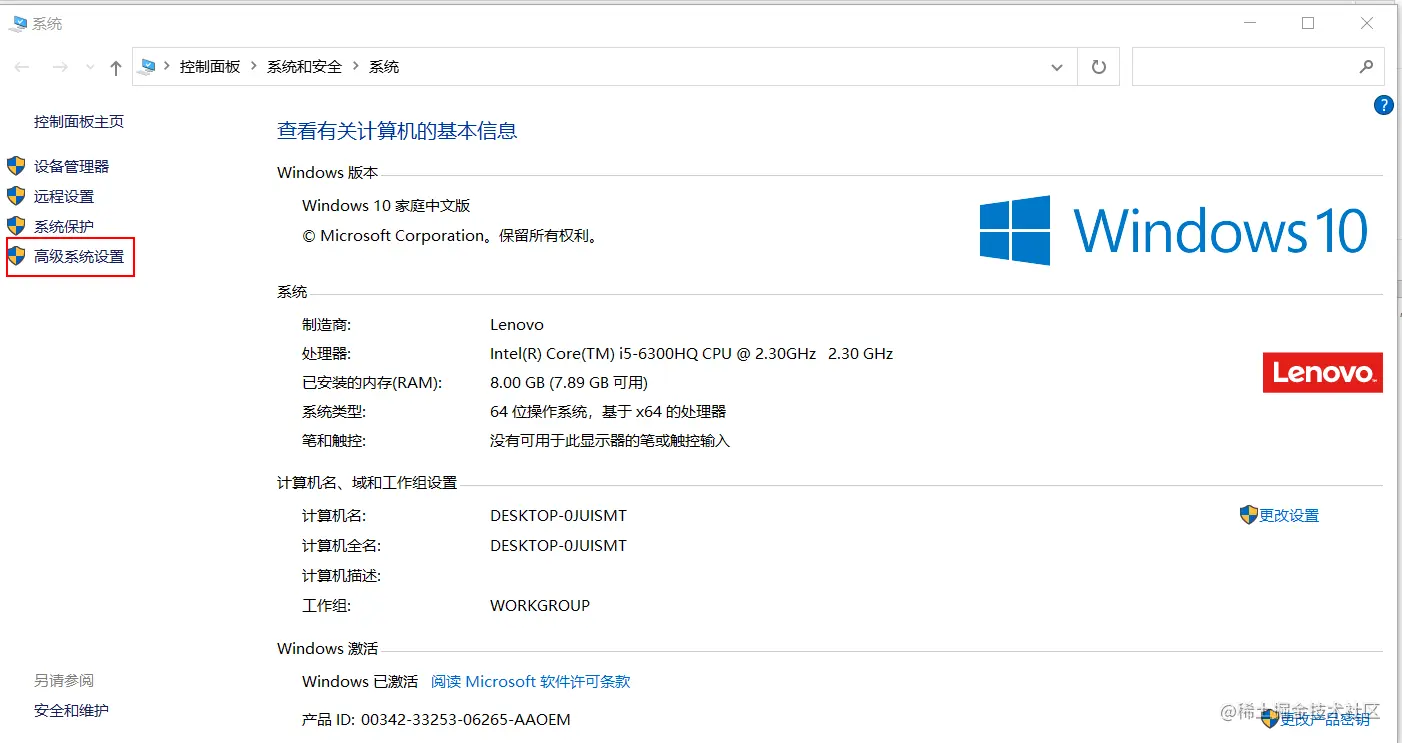Viewport: 1402px width, 743px height.
Task: Click shield icon beside 高级系统设置
Action: tap(16, 256)
